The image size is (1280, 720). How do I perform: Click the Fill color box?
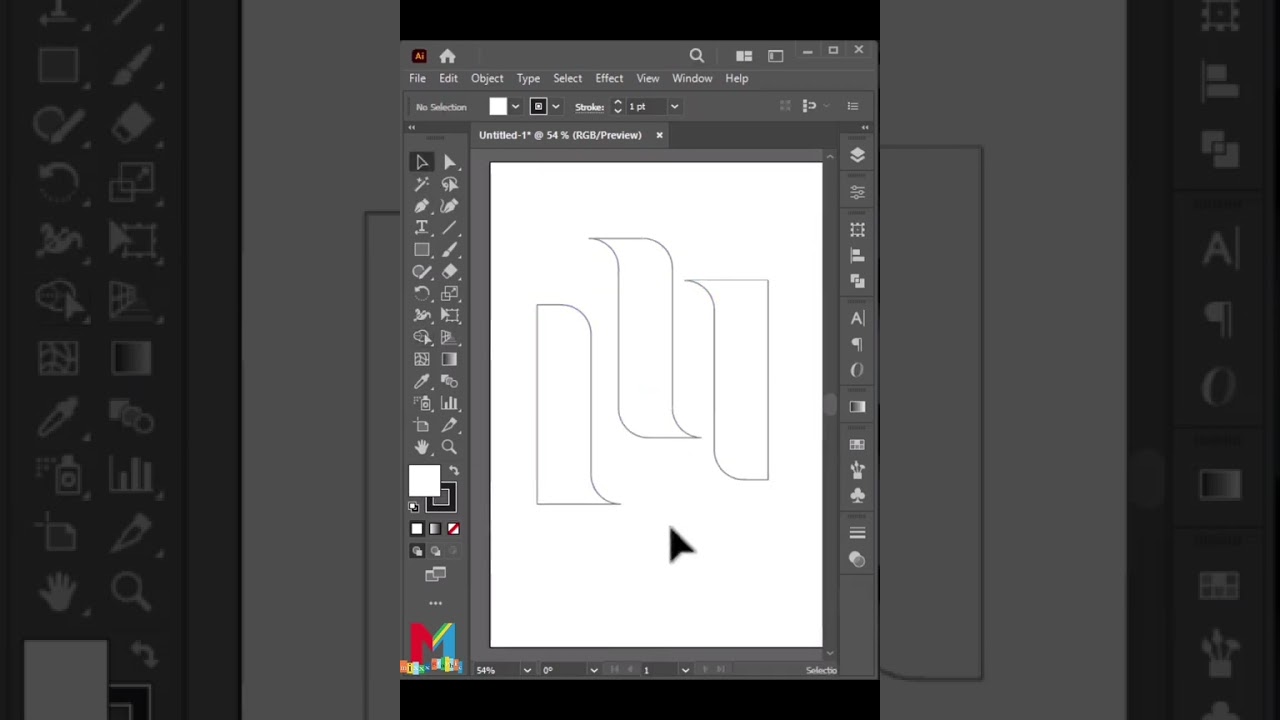pyautogui.click(x=424, y=481)
